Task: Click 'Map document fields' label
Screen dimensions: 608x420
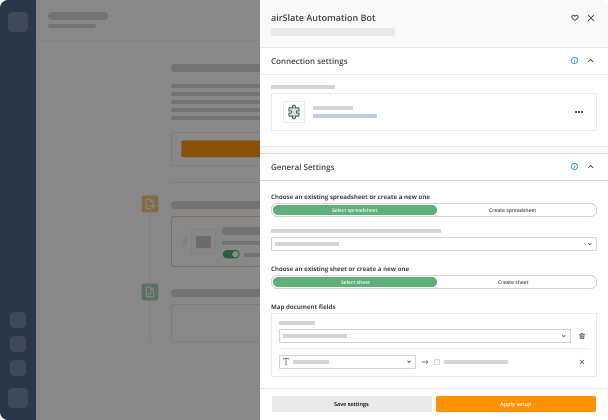Action: [303, 307]
